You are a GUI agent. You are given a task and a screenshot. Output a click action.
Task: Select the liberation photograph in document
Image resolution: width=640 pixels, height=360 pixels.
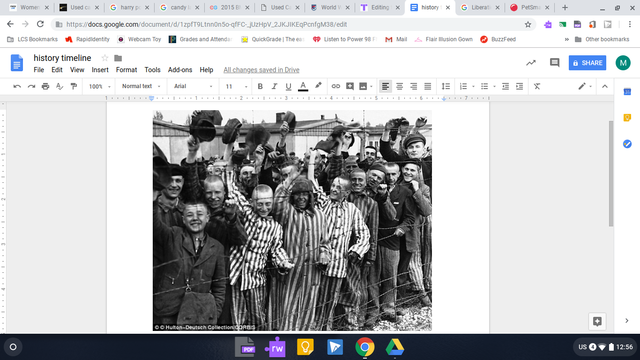tap(292, 220)
